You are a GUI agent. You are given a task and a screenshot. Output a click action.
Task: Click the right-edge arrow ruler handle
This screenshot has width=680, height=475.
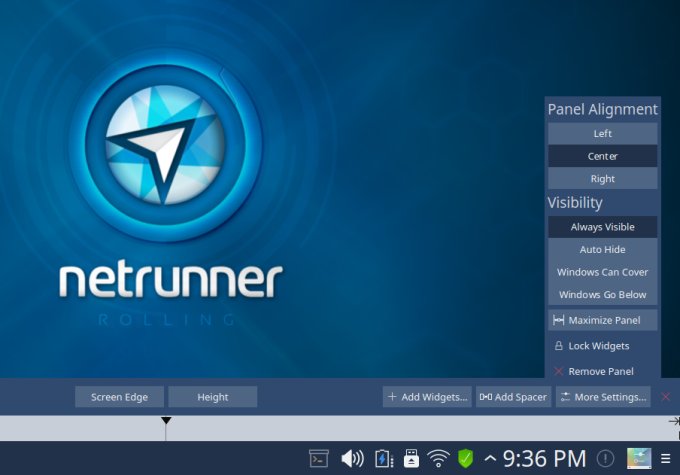click(674, 421)
